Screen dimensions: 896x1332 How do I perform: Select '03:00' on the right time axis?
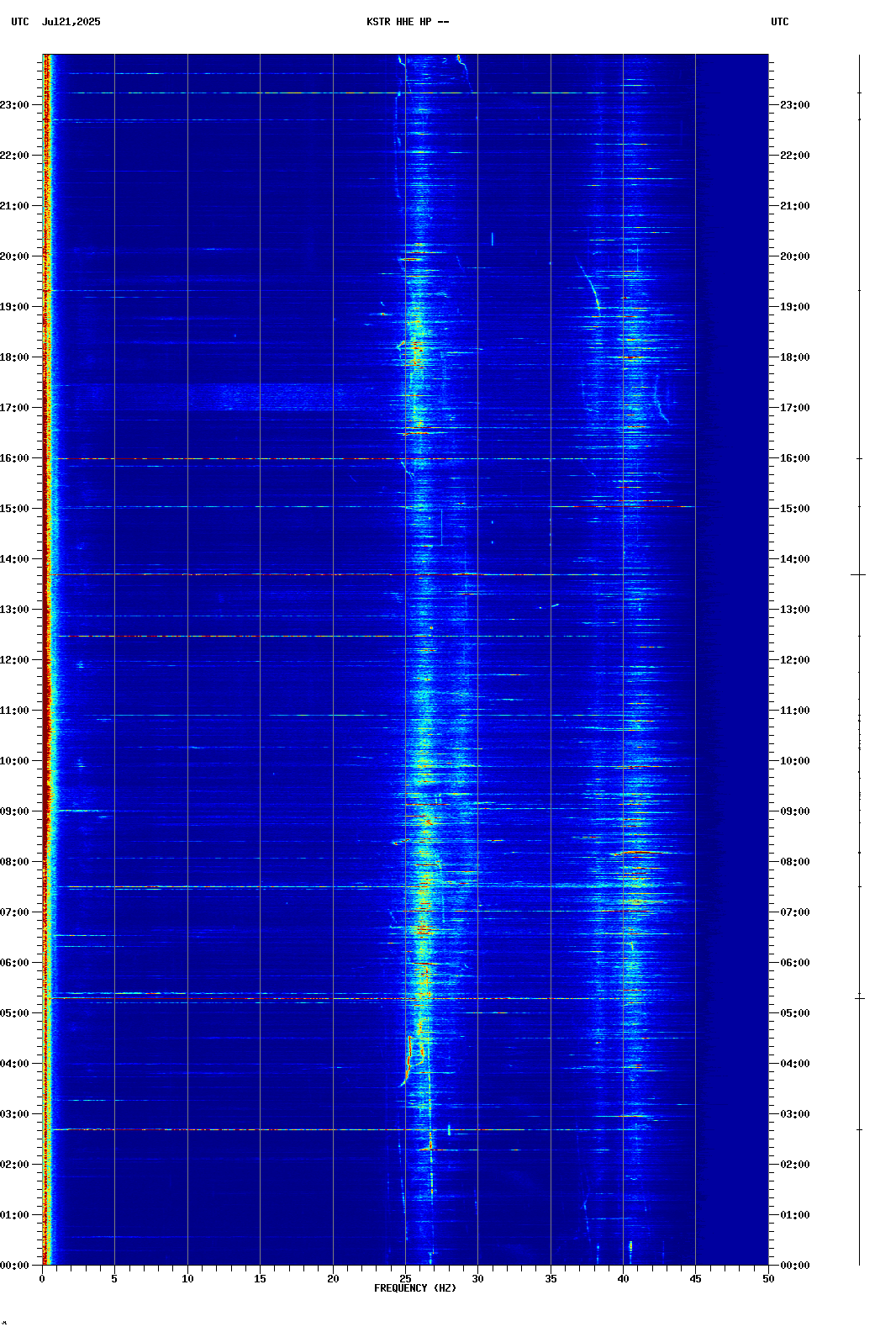[x=795, y=1114]
